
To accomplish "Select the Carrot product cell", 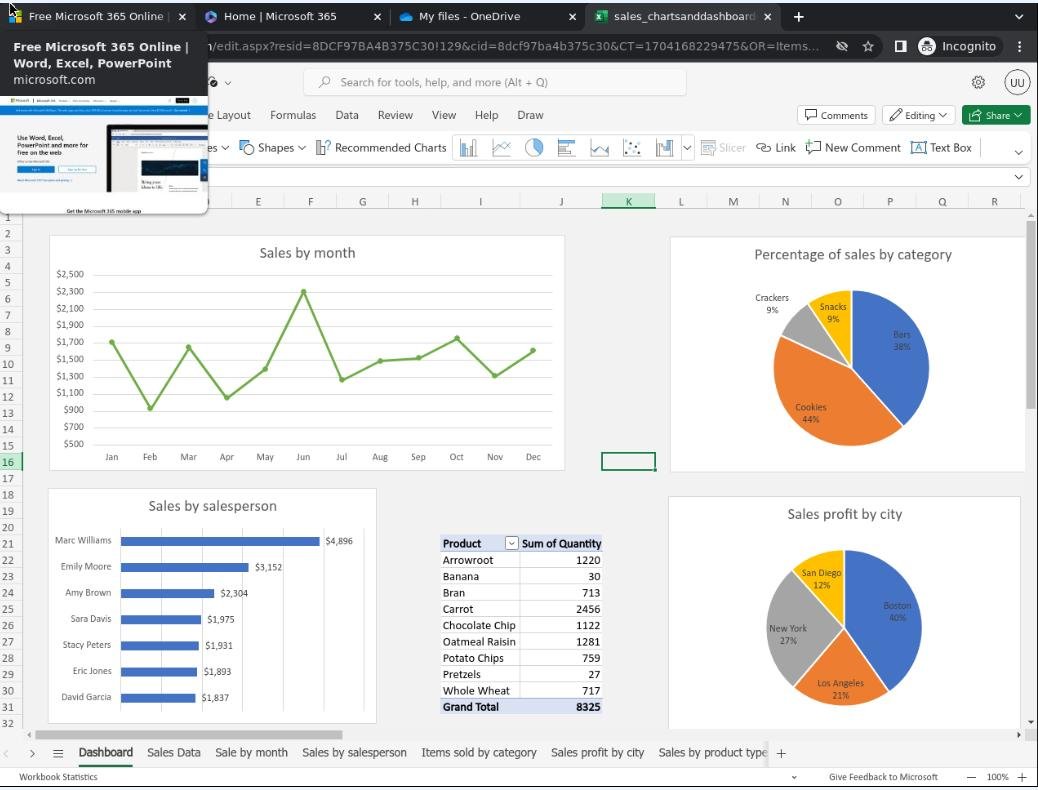I will [x=479, y=609].
